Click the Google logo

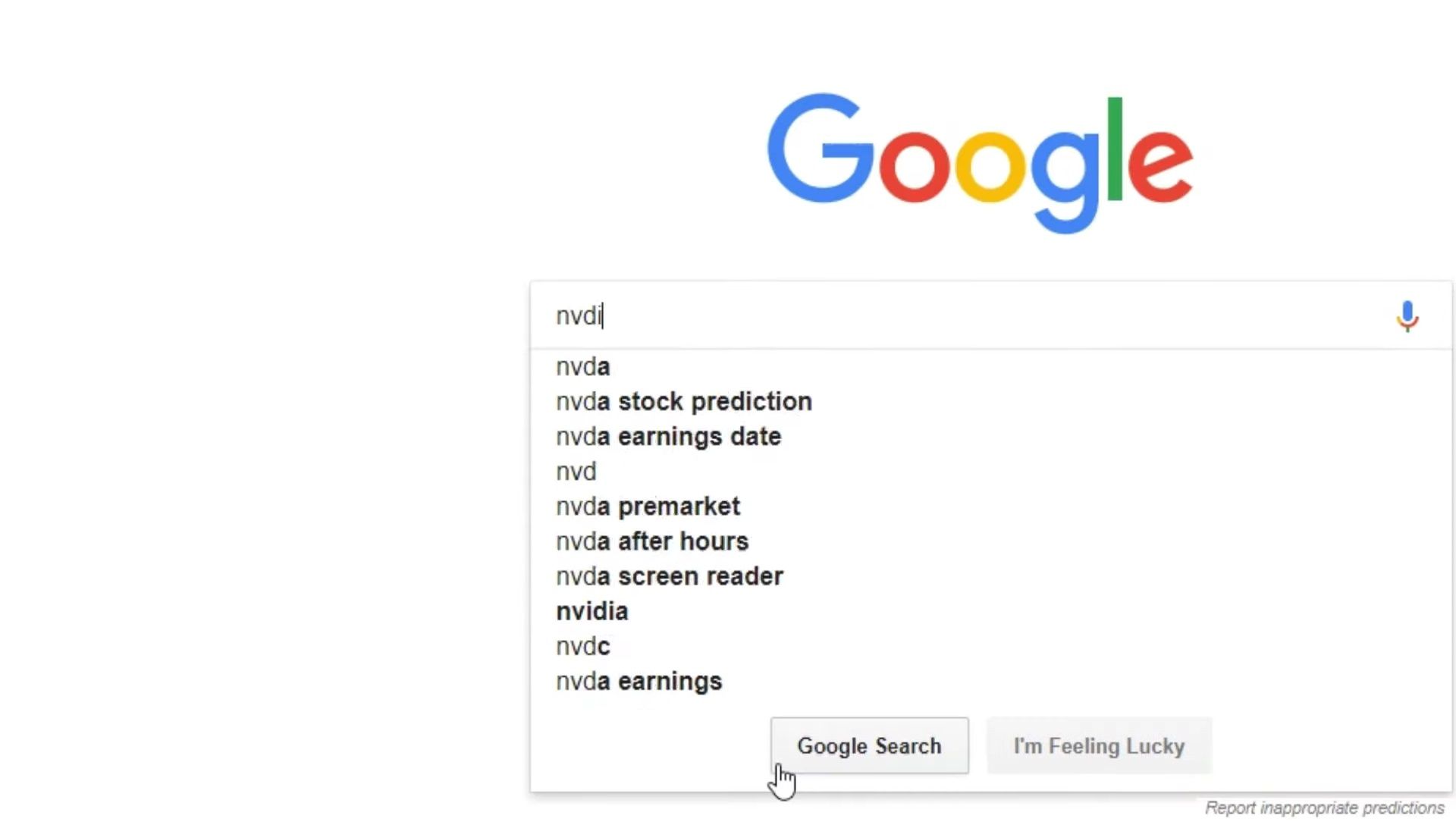click(x=980, y=163)
